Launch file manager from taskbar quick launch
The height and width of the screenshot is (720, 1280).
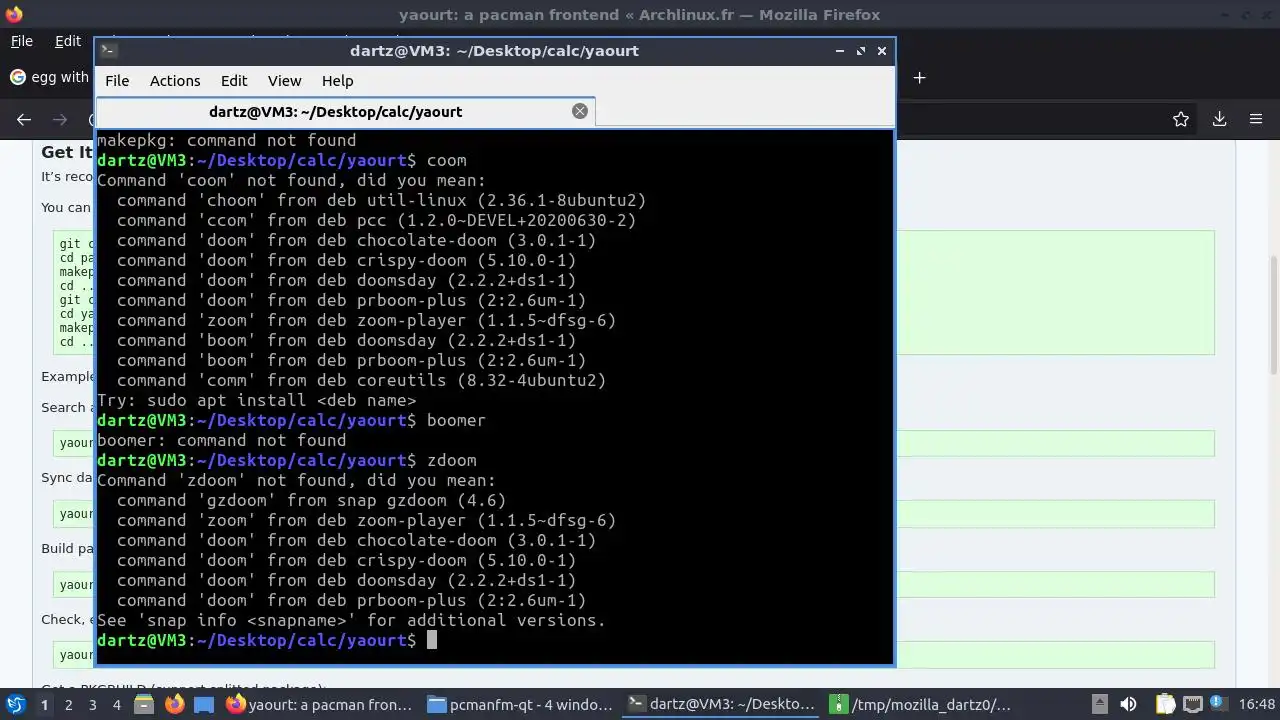coord(144,704)
